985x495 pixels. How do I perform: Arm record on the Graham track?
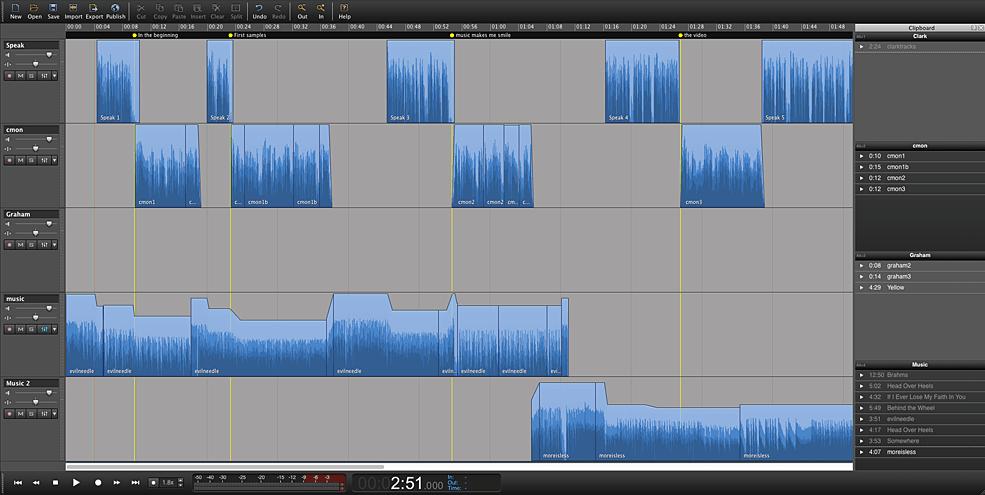pyautogui.click(x=9, y=245)
